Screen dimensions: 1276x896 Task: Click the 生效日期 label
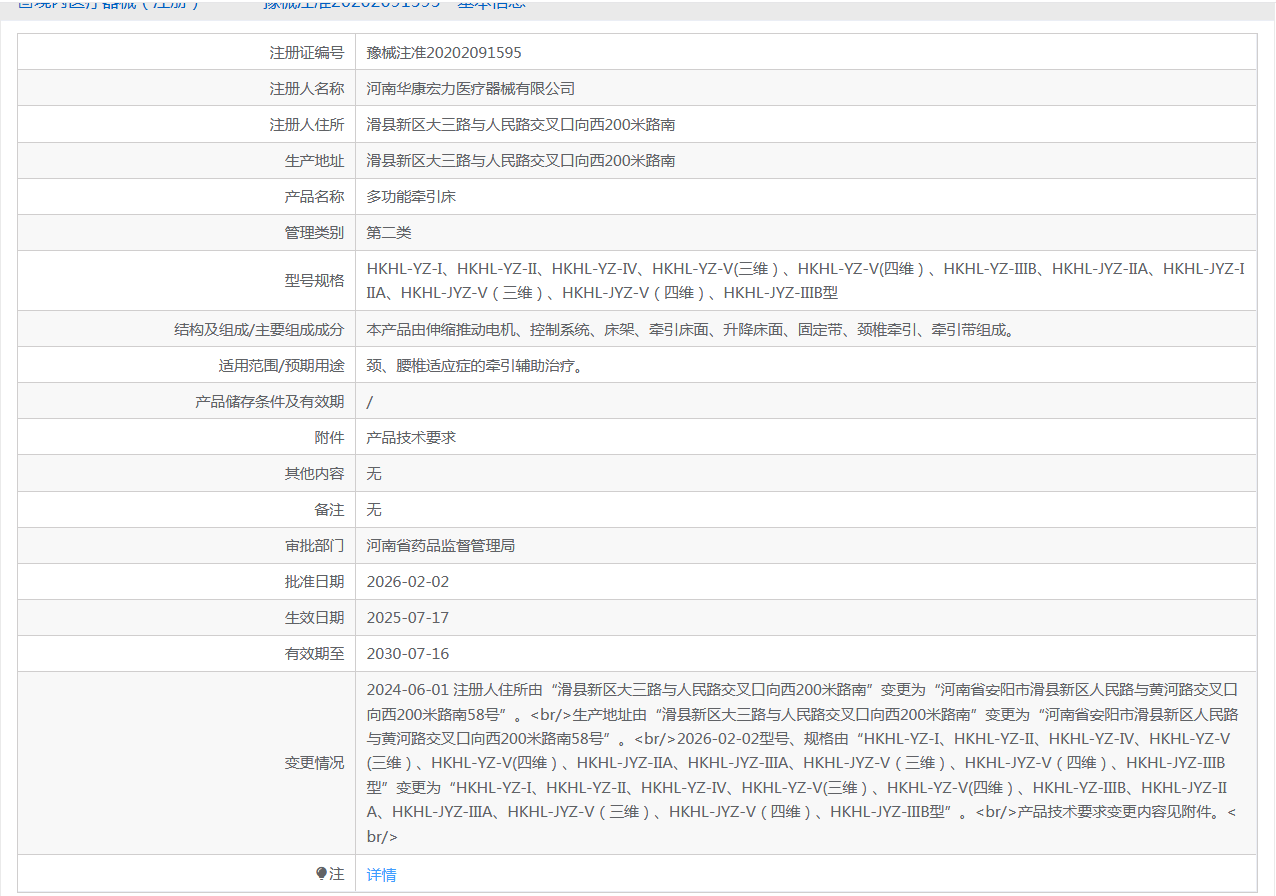point(314,618)
